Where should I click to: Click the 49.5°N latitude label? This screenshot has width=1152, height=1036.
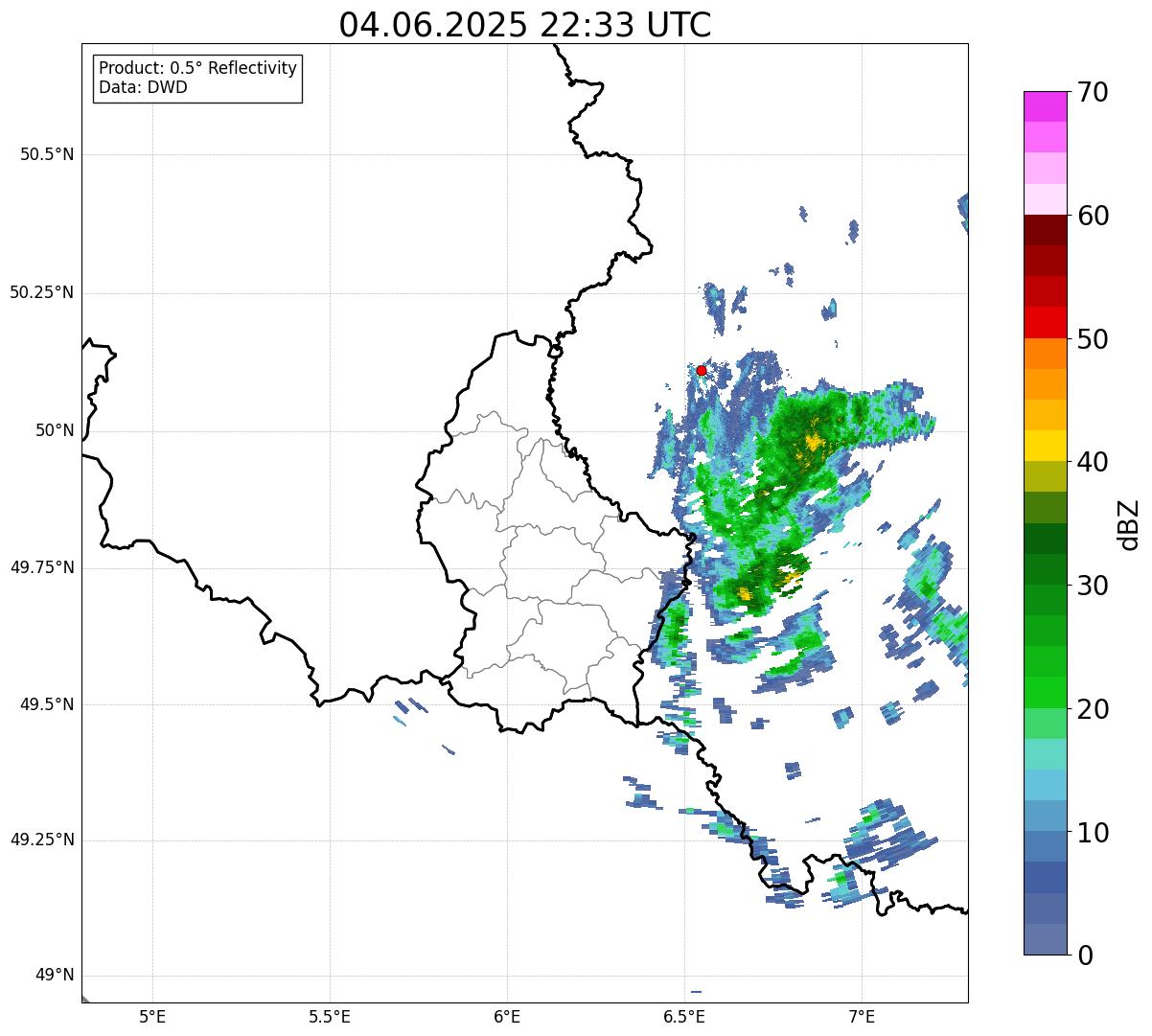(x=47, y=704)
